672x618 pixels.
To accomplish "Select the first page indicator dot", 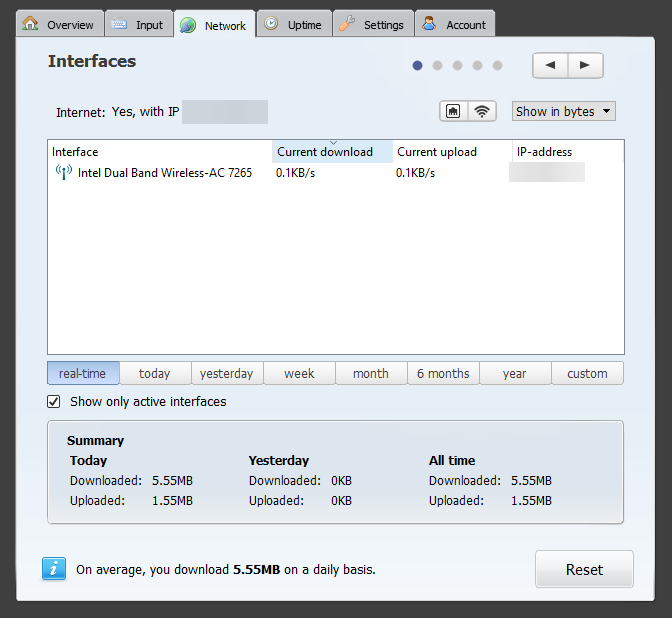I will click(x=417, y=66).
